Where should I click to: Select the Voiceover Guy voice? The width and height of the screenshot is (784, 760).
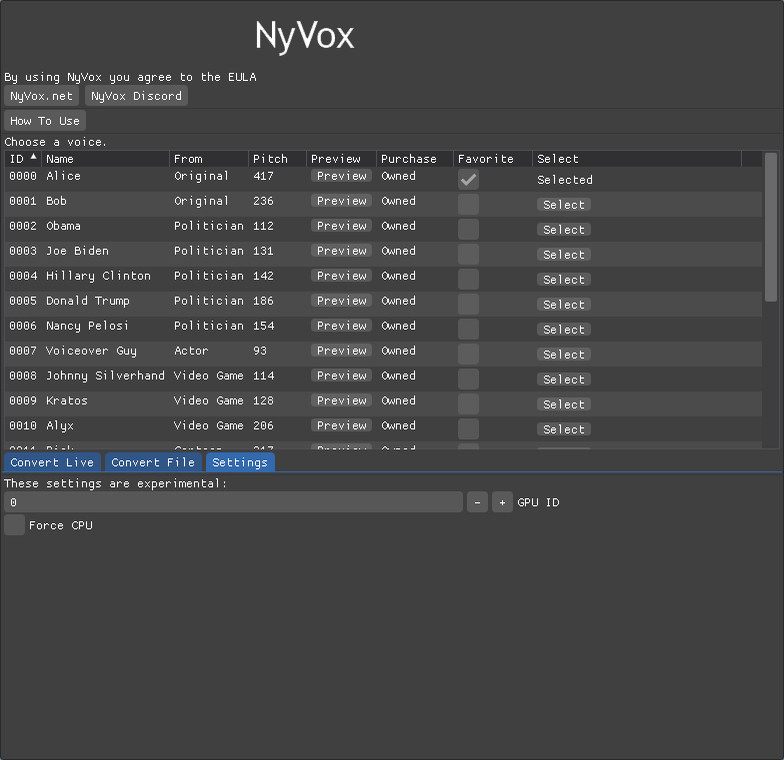(564, 355)
